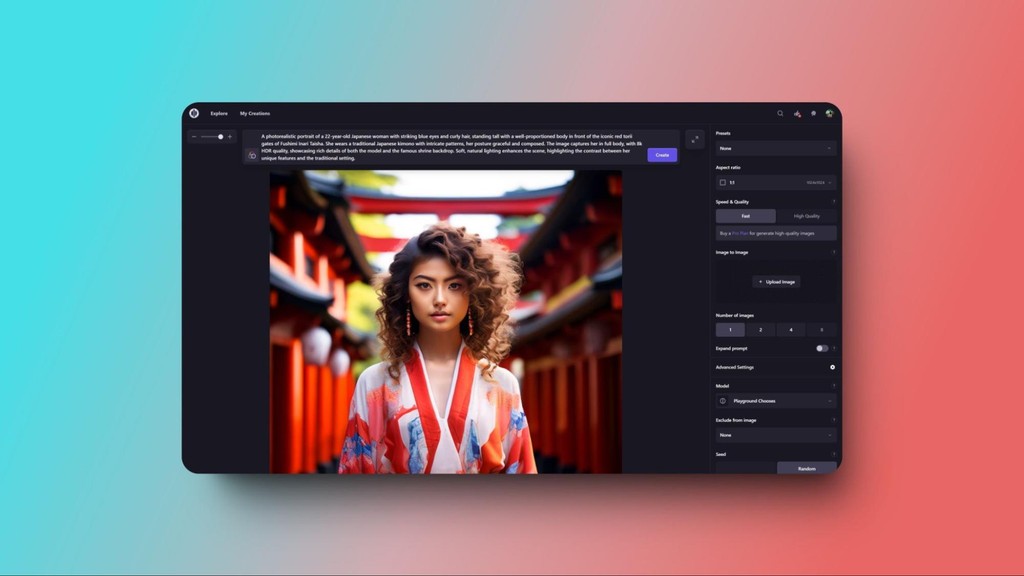Open the Model dropdown labeled Playground Chooses
Screen dimensions: 1024x576
click(x=775, y=400)
